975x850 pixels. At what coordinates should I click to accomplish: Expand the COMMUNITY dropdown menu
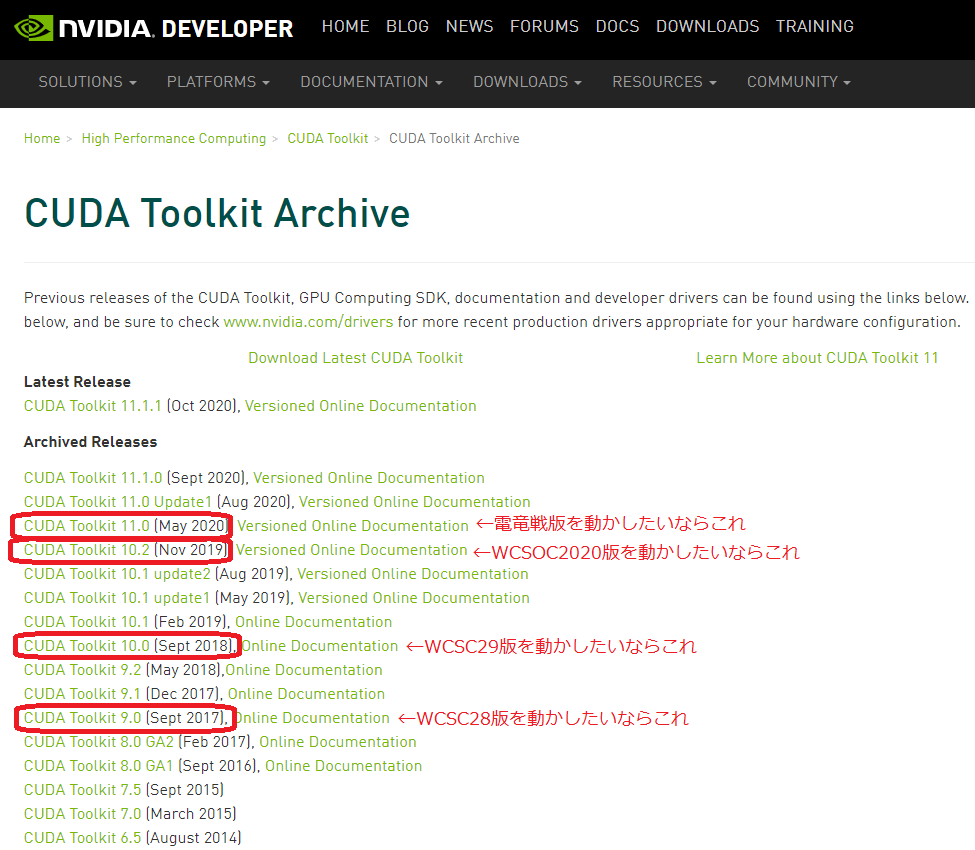click(x=799, y=82)
